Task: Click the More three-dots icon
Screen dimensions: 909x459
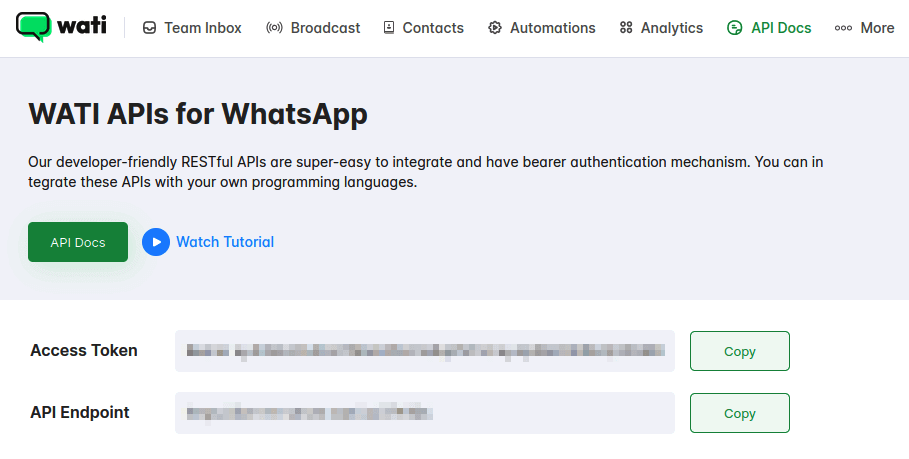Action: coord(843,28)
